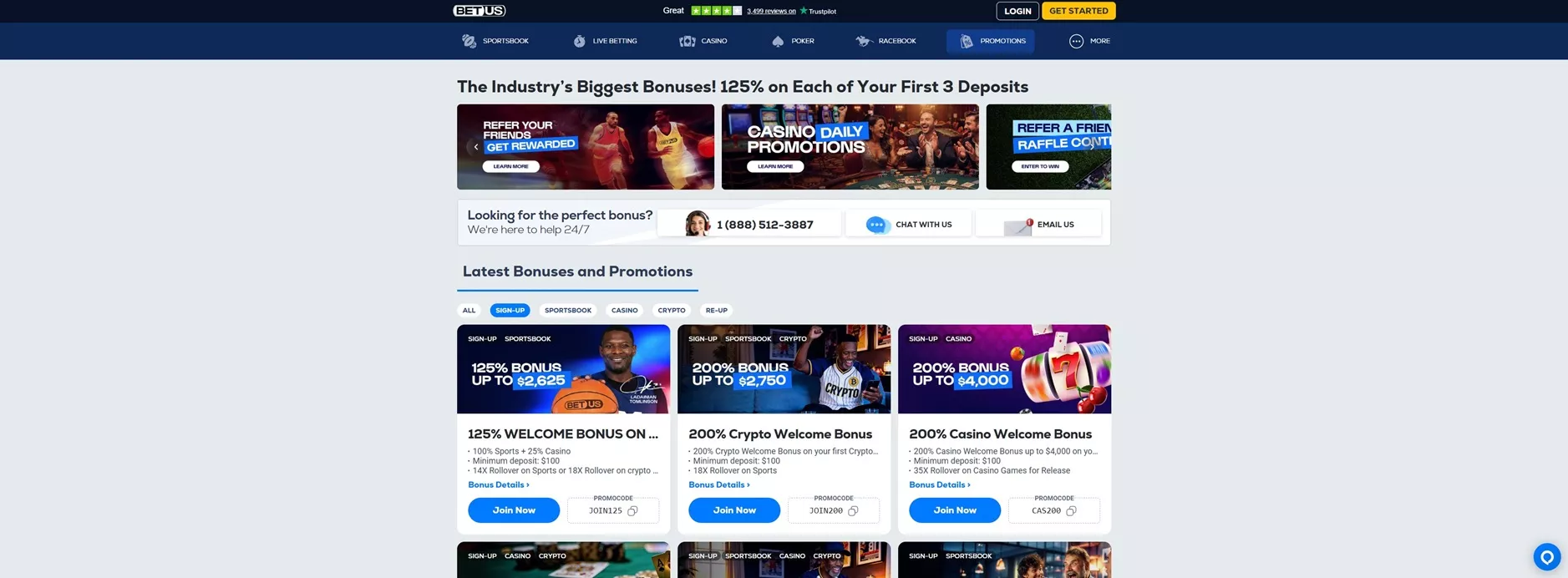Click phone number 1 (888) 512-3887
This screenshot has height=578, width=1568.
pos(764,225)
